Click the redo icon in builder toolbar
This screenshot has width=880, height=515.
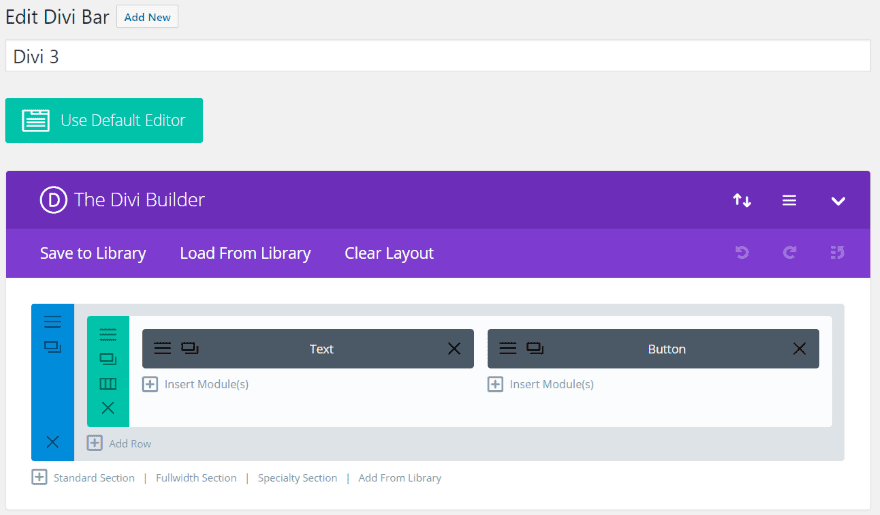pos(789,253)
